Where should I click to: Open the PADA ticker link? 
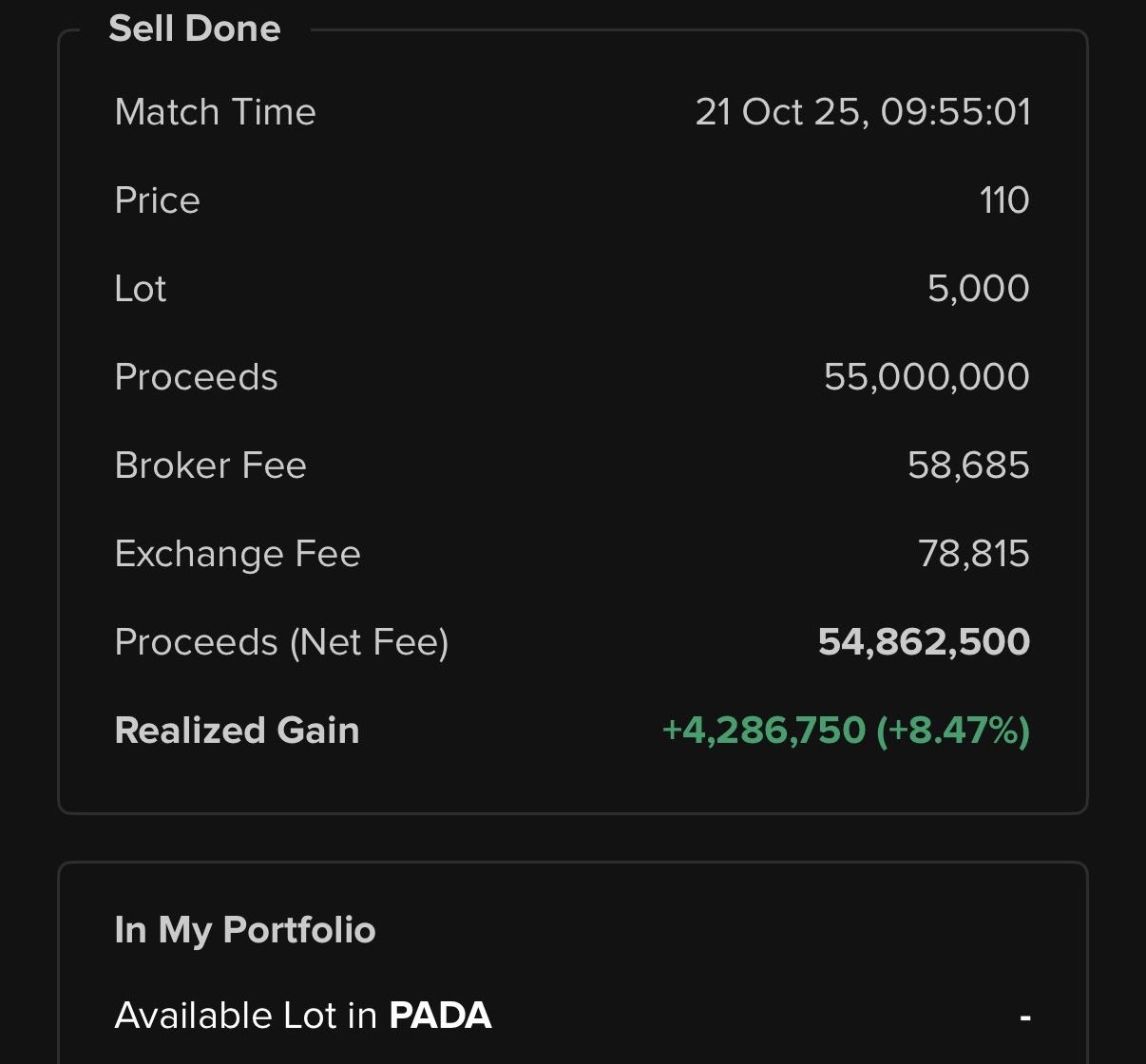click(x=440, y=1016)
